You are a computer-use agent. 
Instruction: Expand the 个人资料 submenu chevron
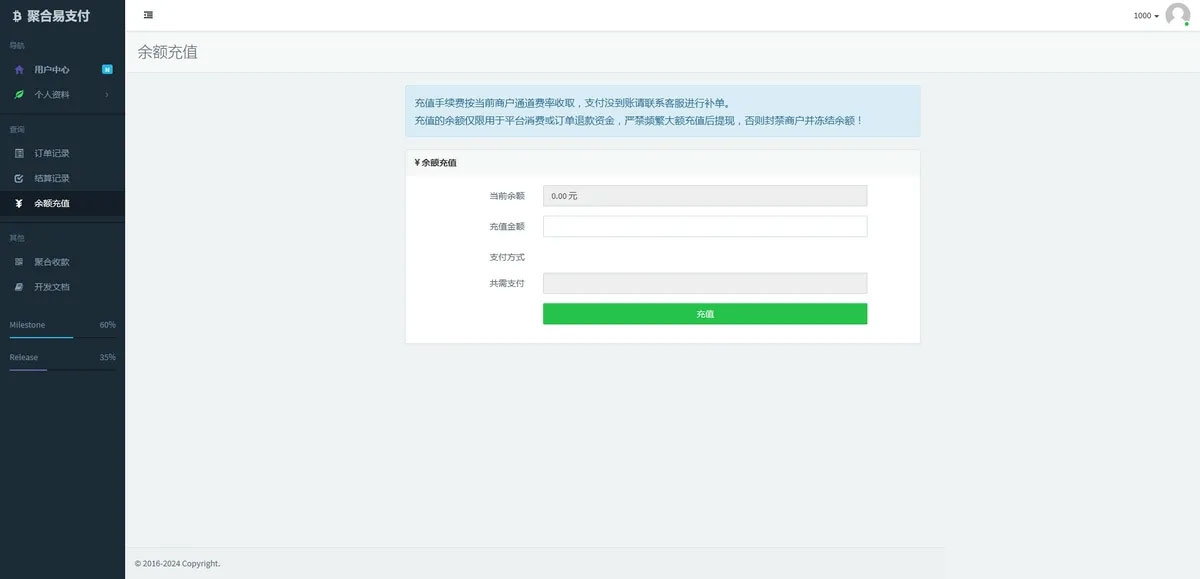click(107, 95)
